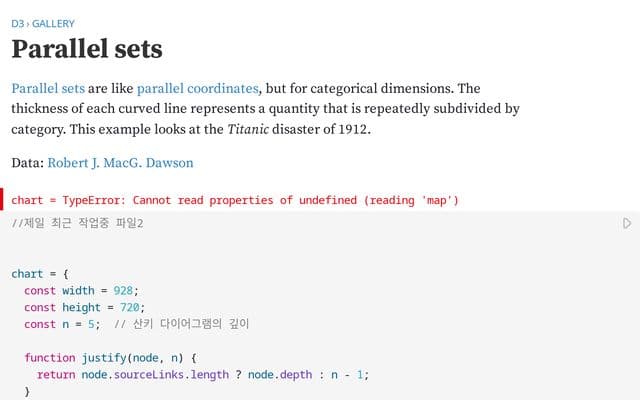Click the 'chart = {' line in the editor
The image size is (640, 400).
(40, 274)
